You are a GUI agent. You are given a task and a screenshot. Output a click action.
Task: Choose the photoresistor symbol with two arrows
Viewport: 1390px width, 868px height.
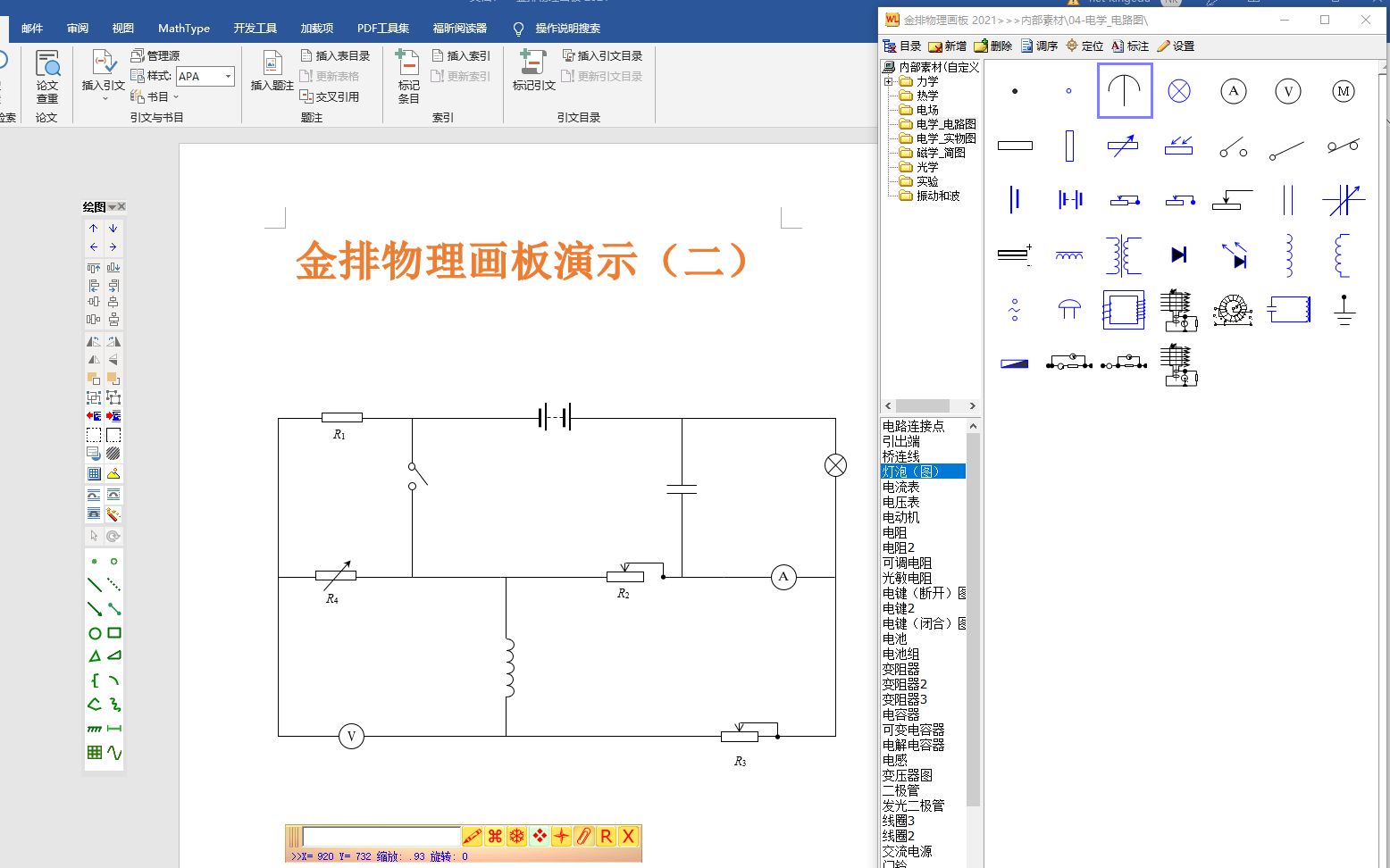pos(1179,146)
